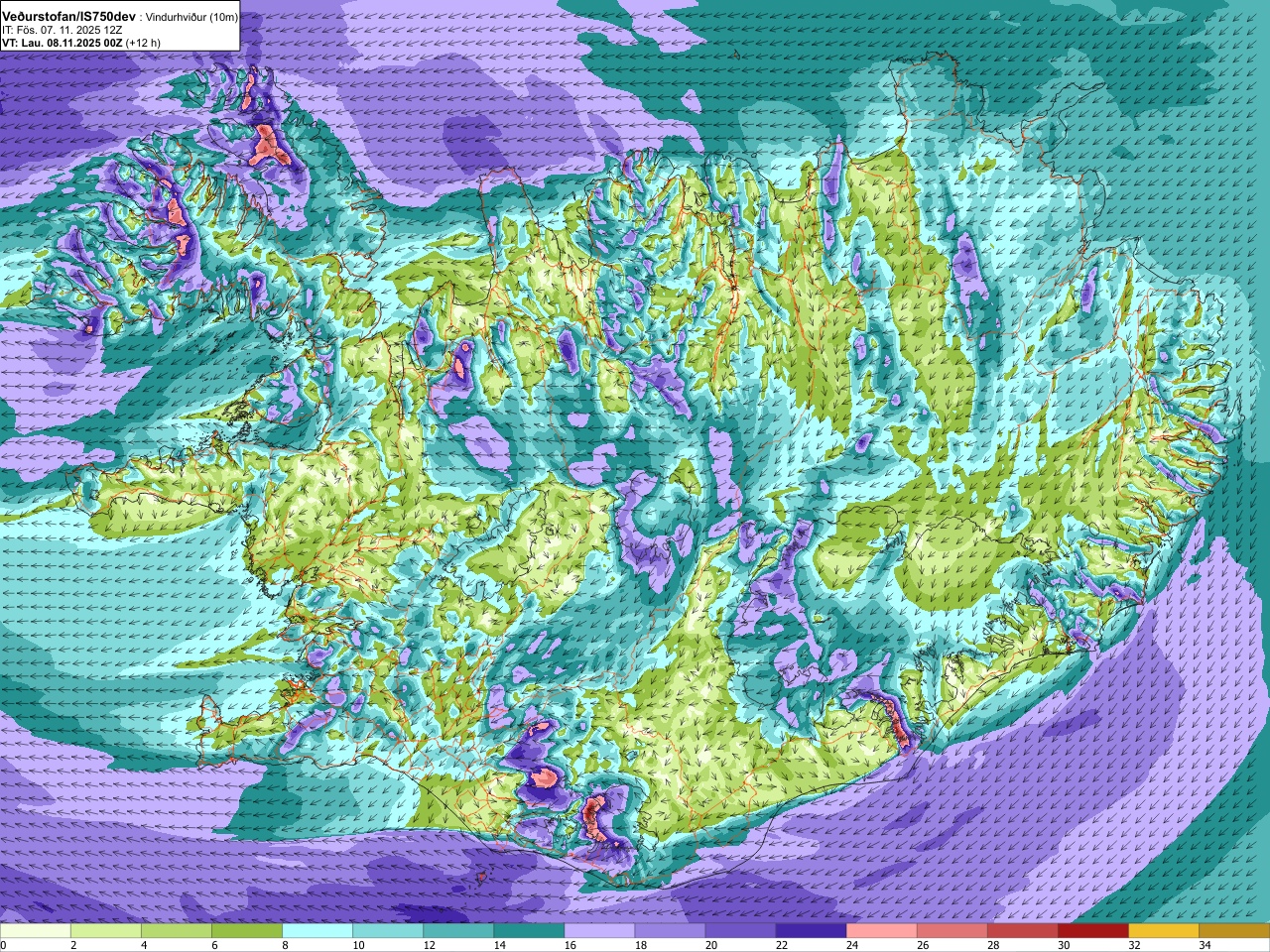Click the legend scale value '22'

point(781,946)
